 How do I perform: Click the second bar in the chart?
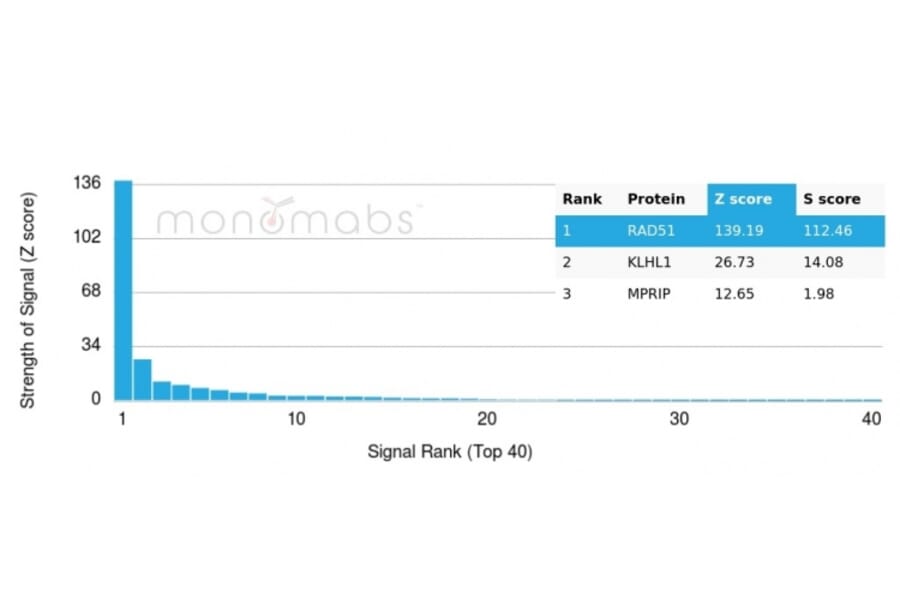coord(142,380)
